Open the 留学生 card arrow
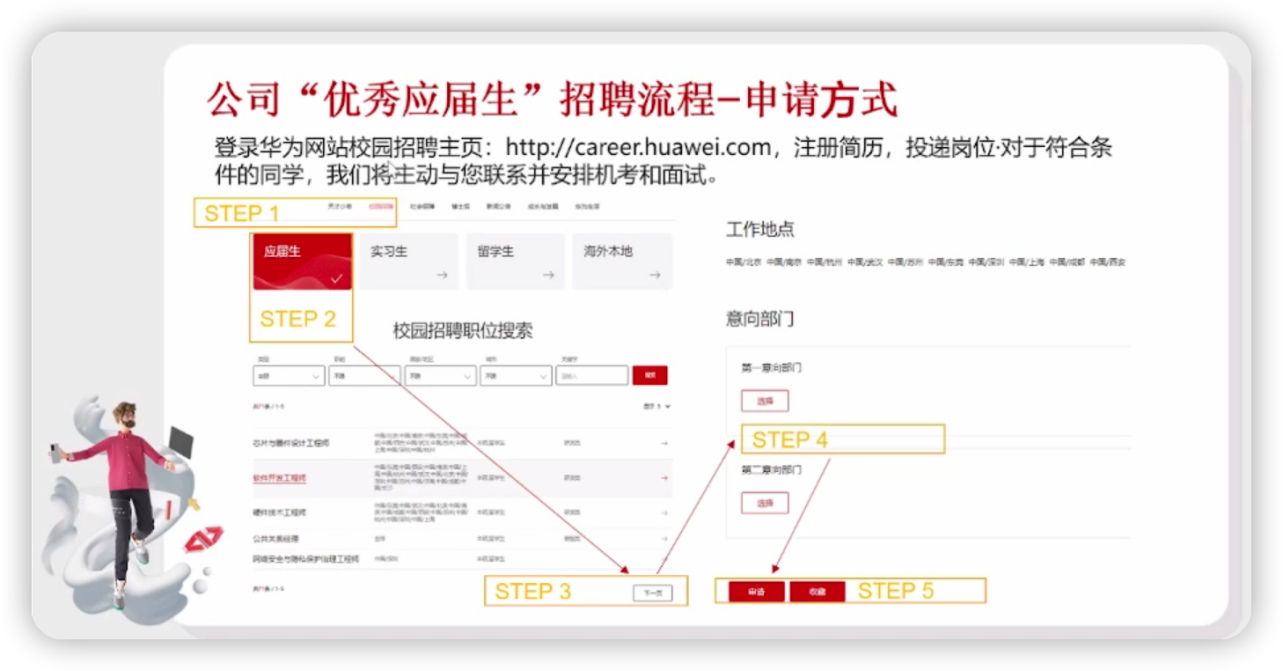The image size is (1283, 671). pos(548,275)
